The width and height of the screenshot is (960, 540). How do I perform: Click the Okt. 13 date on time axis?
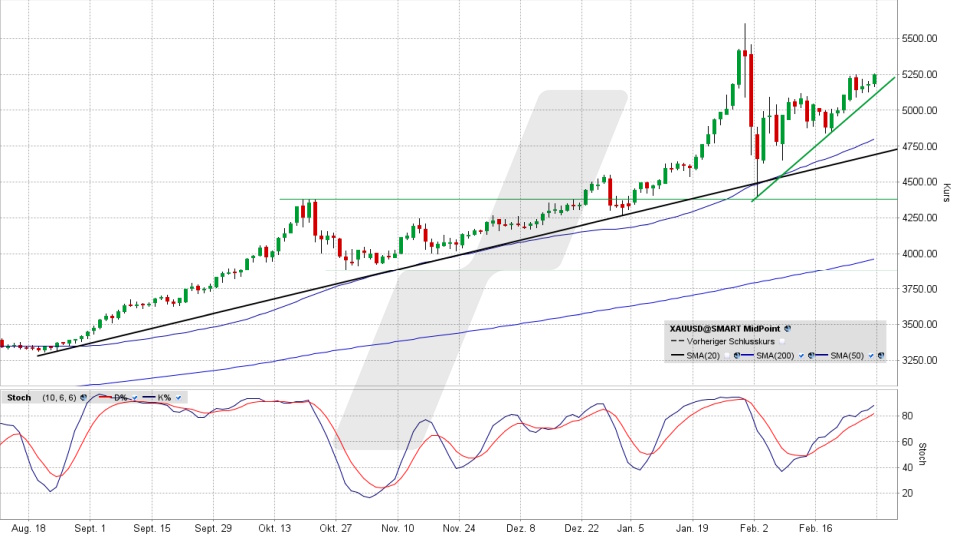(x=272, y=529)
